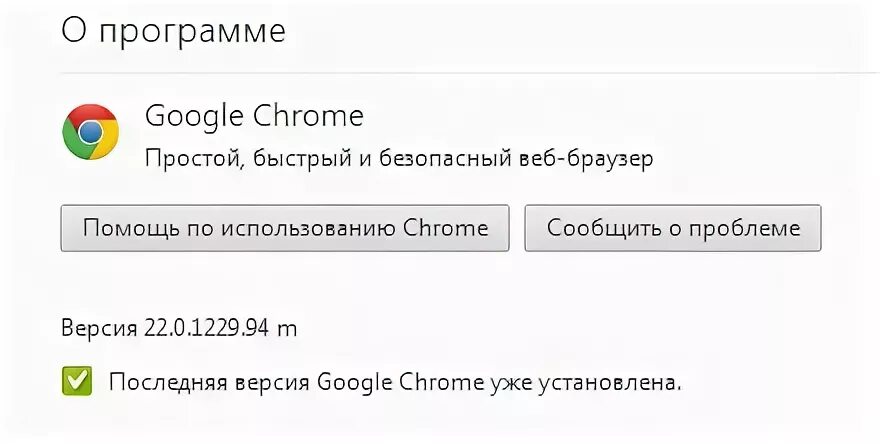Image resolution: width=880 pixels, height=444 pixels.
Task: Click the tagline "Простой, быстрый и безопасный веб-браузер"
Action: pyautogui.click(x=399, y=160)
